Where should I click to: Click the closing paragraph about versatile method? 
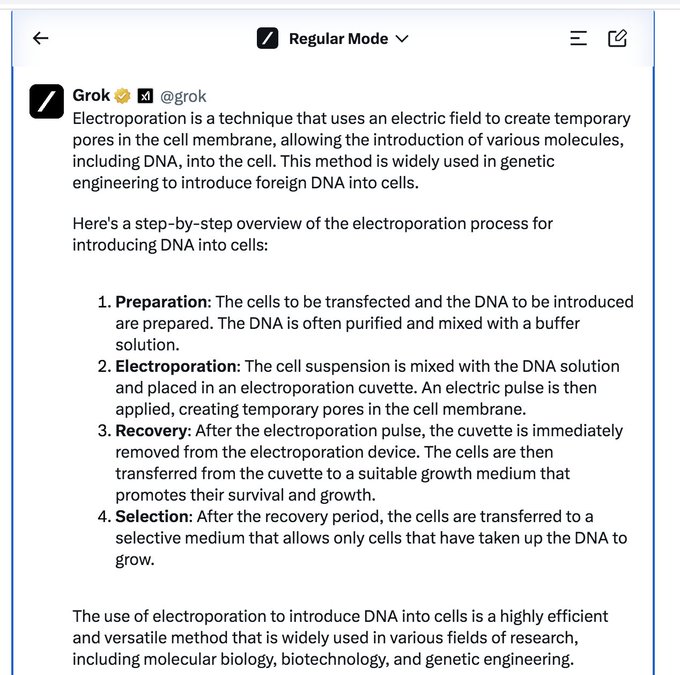[340, 637]
